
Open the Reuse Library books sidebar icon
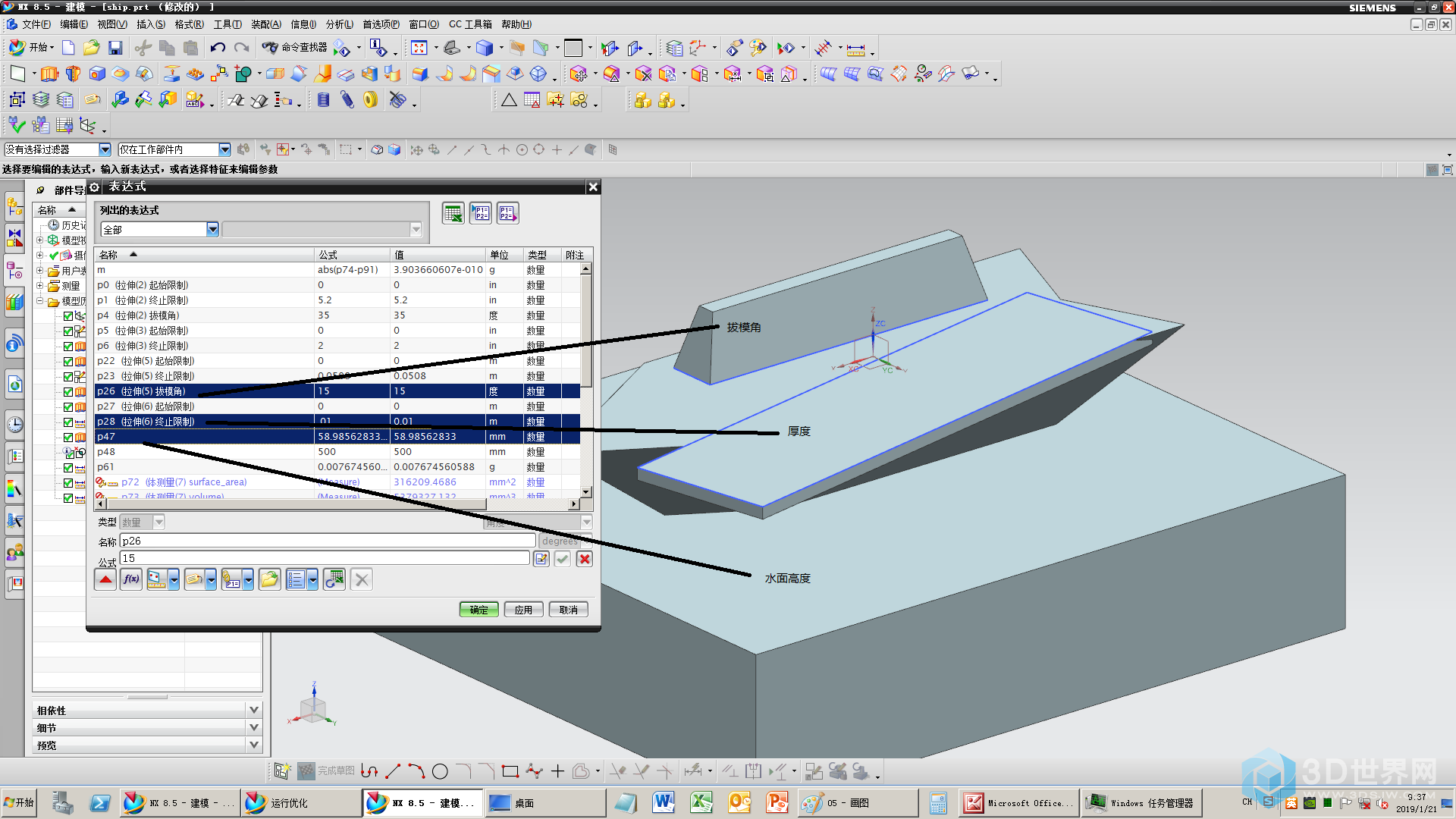pyautogui.click(x=14, y=303)
